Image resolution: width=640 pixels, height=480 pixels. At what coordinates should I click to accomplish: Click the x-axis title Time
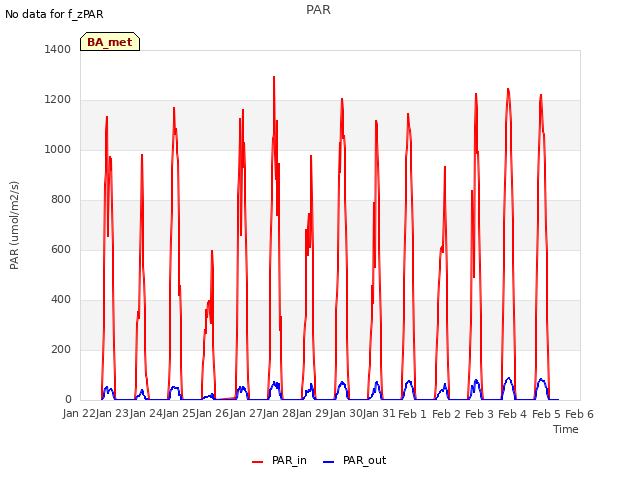point(566,429)
